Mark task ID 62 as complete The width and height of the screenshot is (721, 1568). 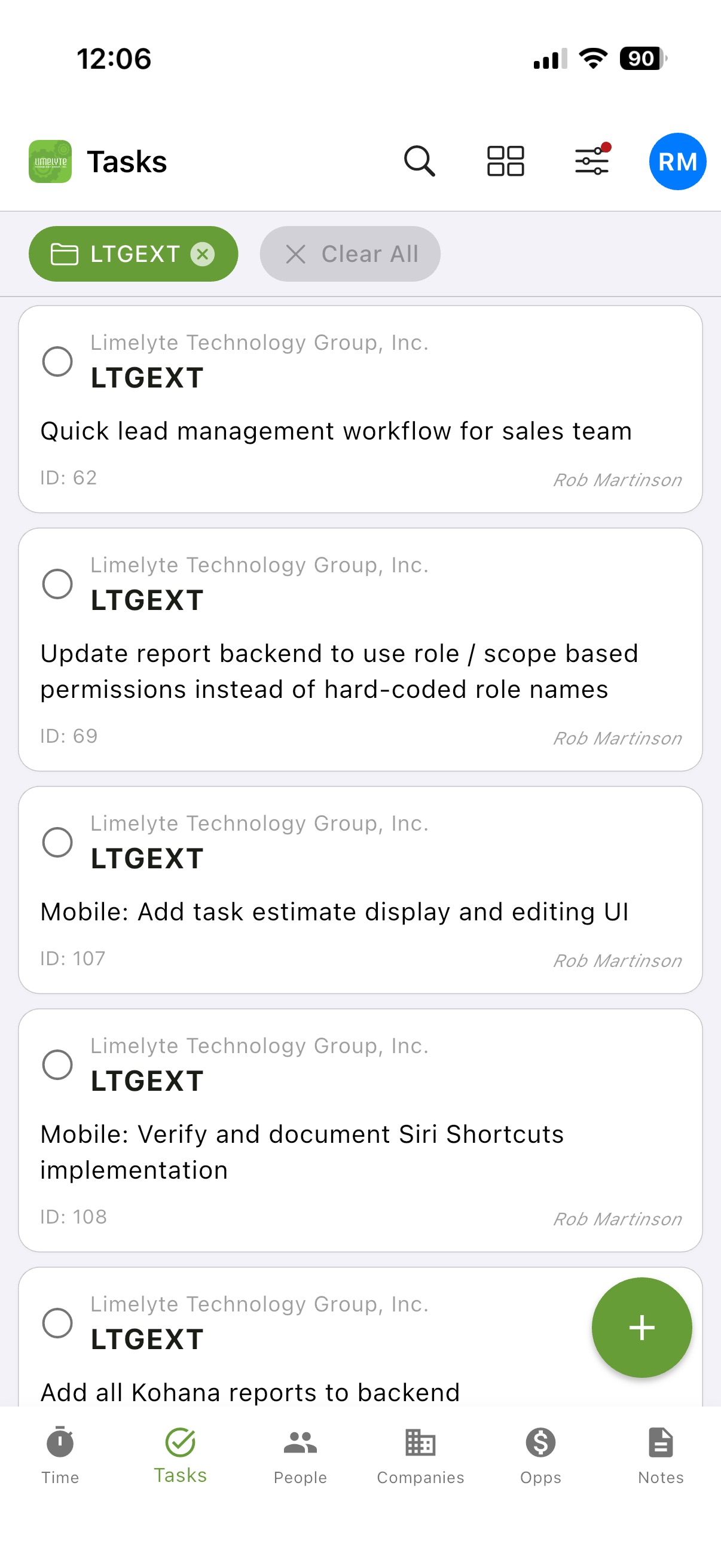pyautogui.click(x=58, y=362)
